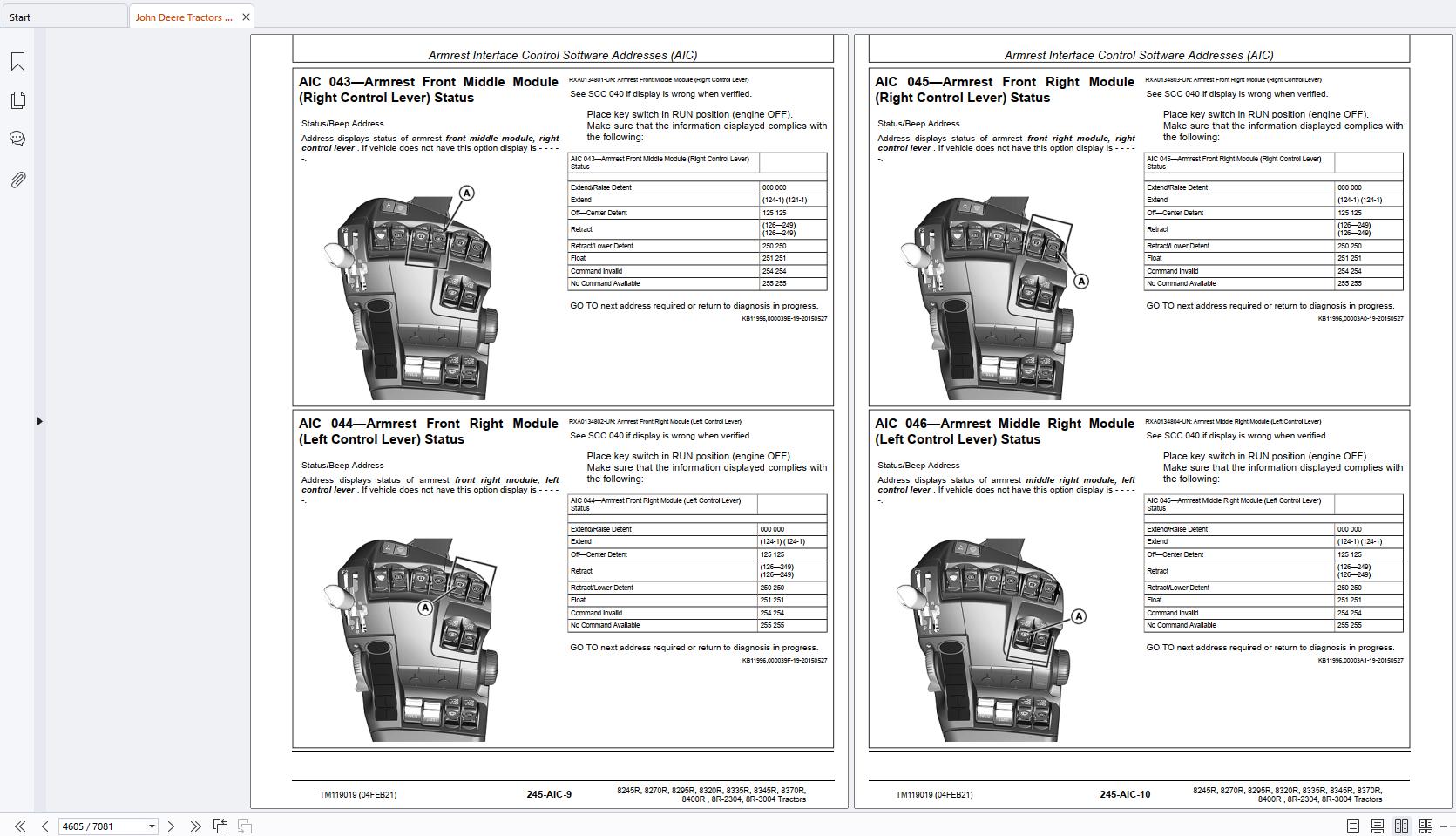Click the page number field showing 4605 / 7081
Viewport: 1456px width, 836px height.
101,826
